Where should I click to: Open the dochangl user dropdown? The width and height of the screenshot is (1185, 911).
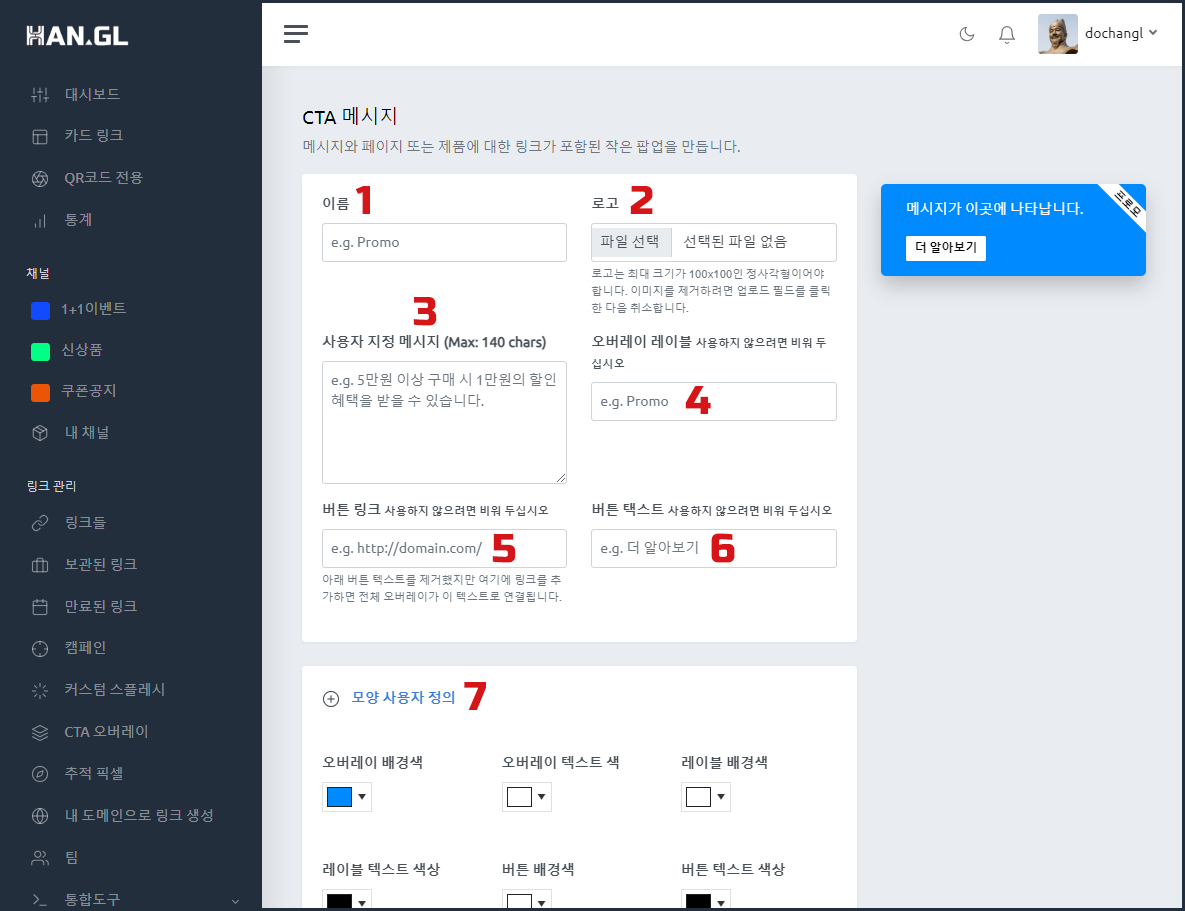click(1121, 33)
